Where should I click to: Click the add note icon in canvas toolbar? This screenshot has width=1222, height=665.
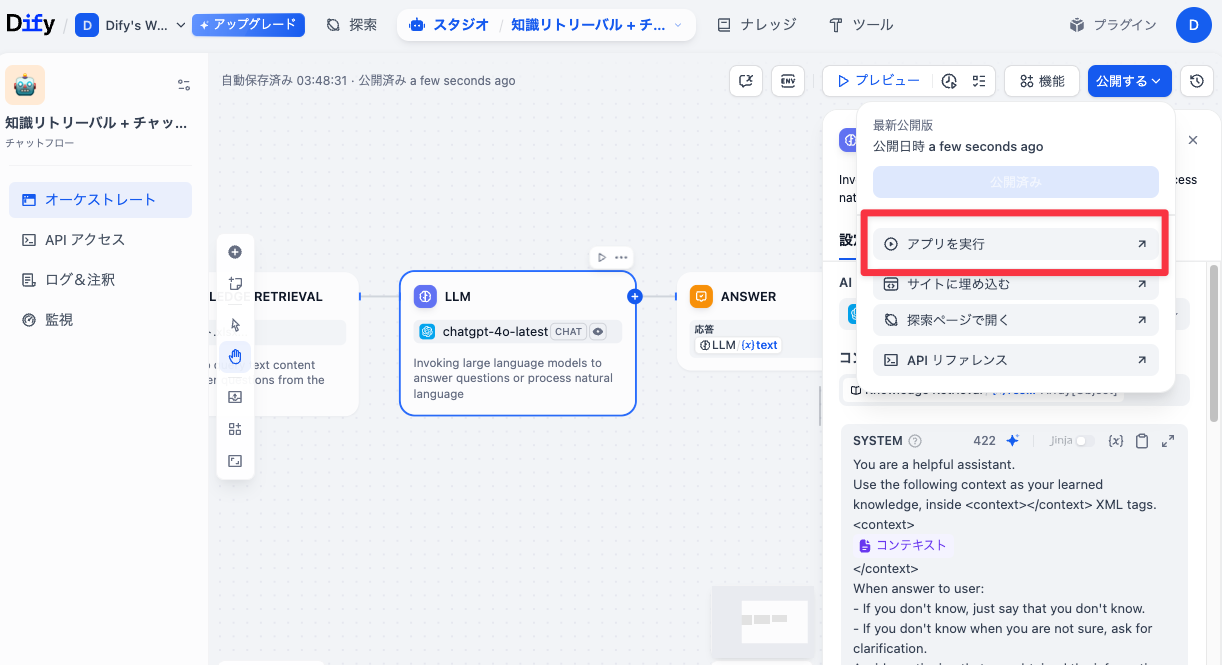click(235, 284)
